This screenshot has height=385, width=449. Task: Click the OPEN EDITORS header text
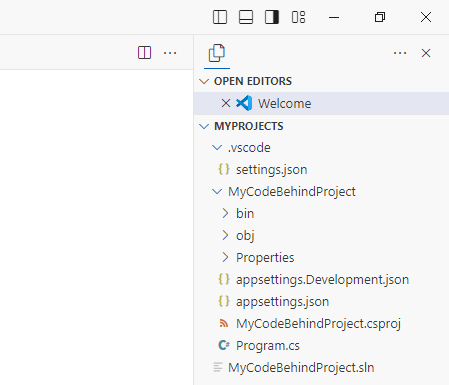coord(253,81)
